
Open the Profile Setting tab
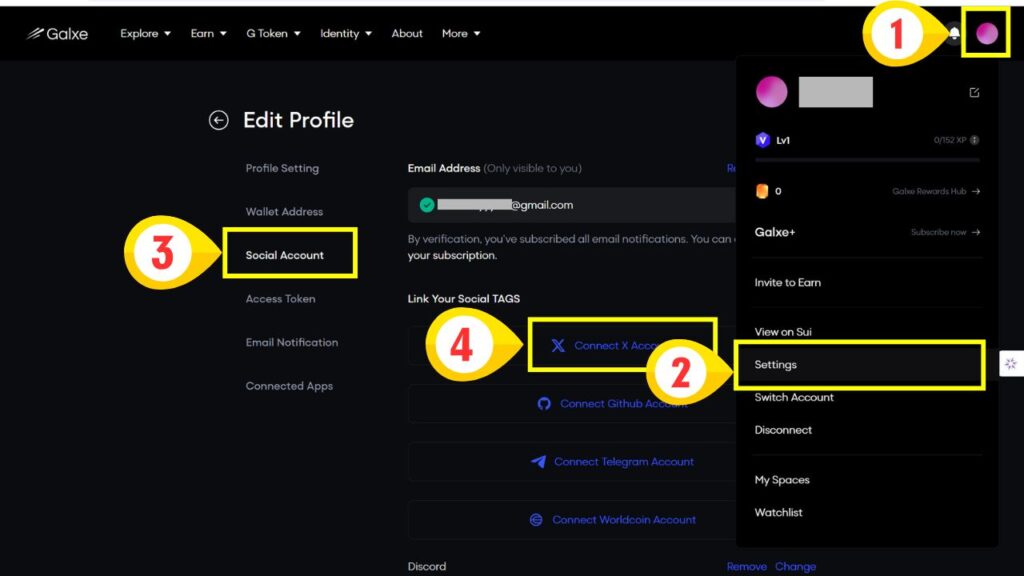[x=282, y=168]
